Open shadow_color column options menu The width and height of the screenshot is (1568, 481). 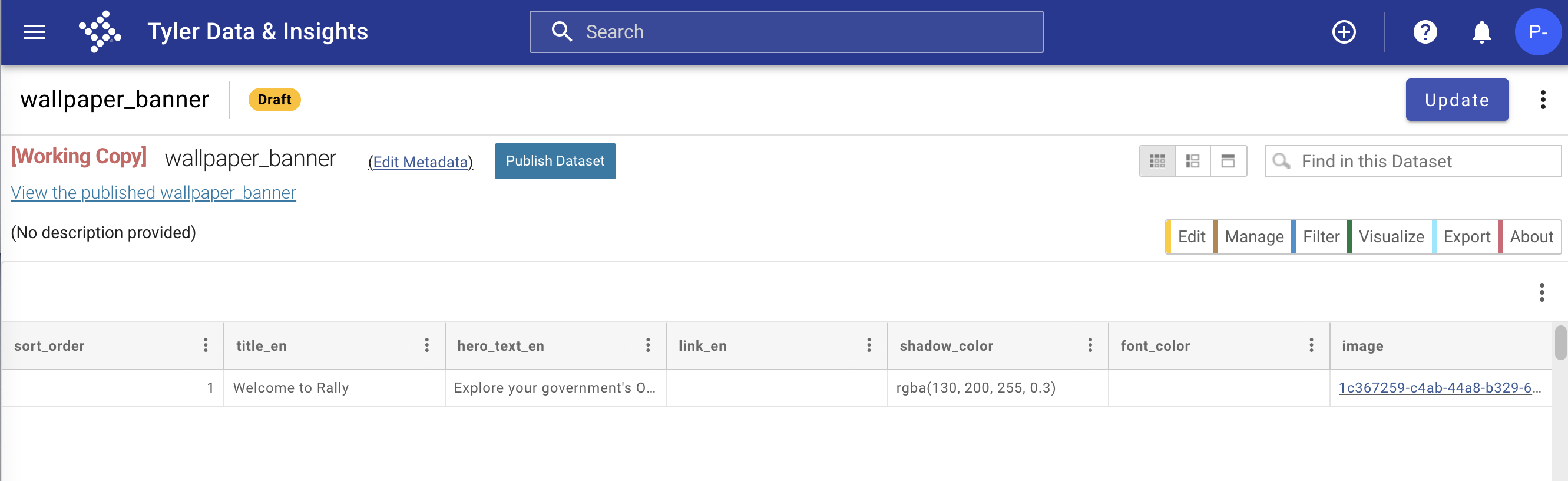(1090, 345)
